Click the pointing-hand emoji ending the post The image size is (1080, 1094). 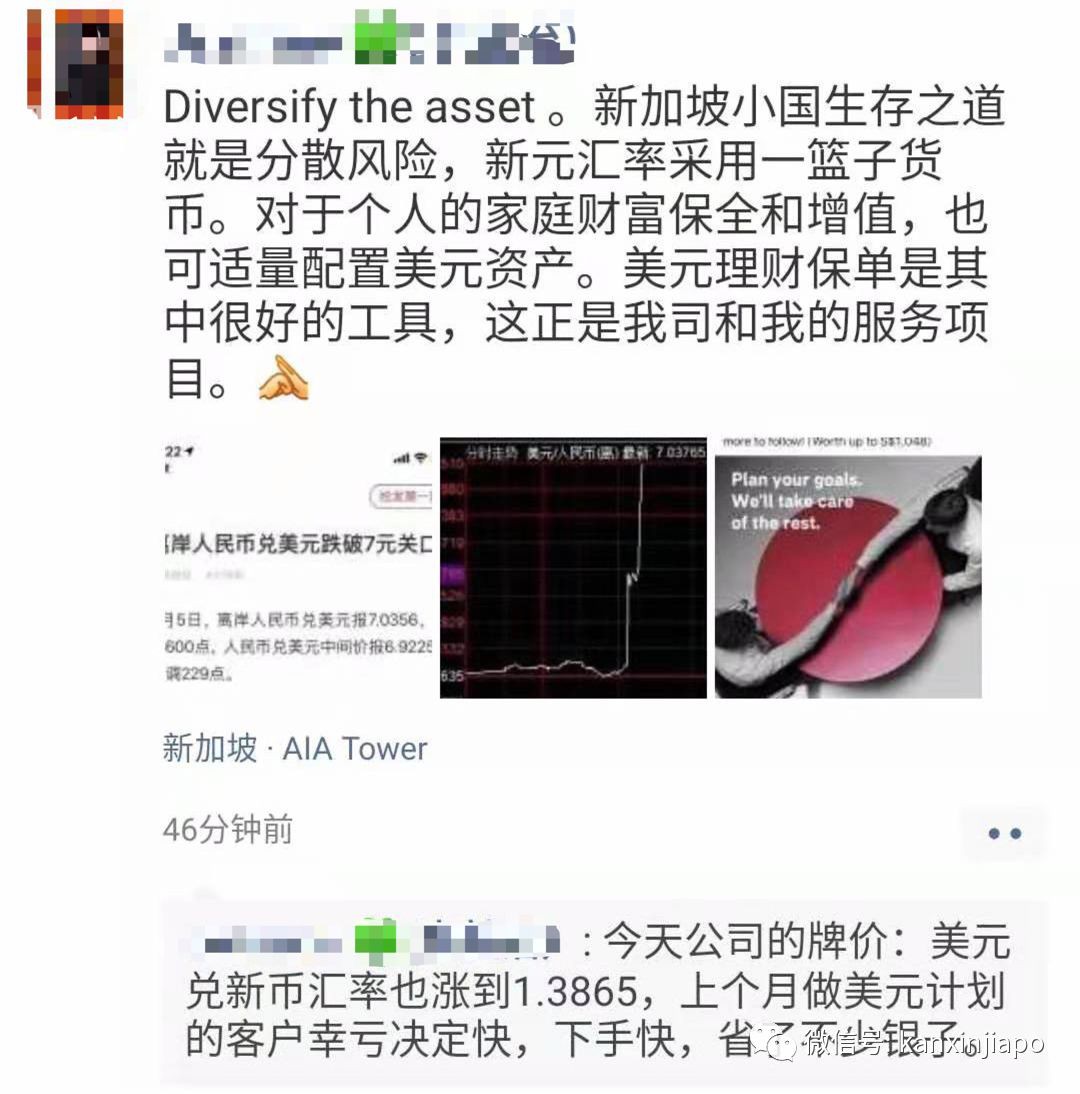pyautogui.click(x=283, y=378)
